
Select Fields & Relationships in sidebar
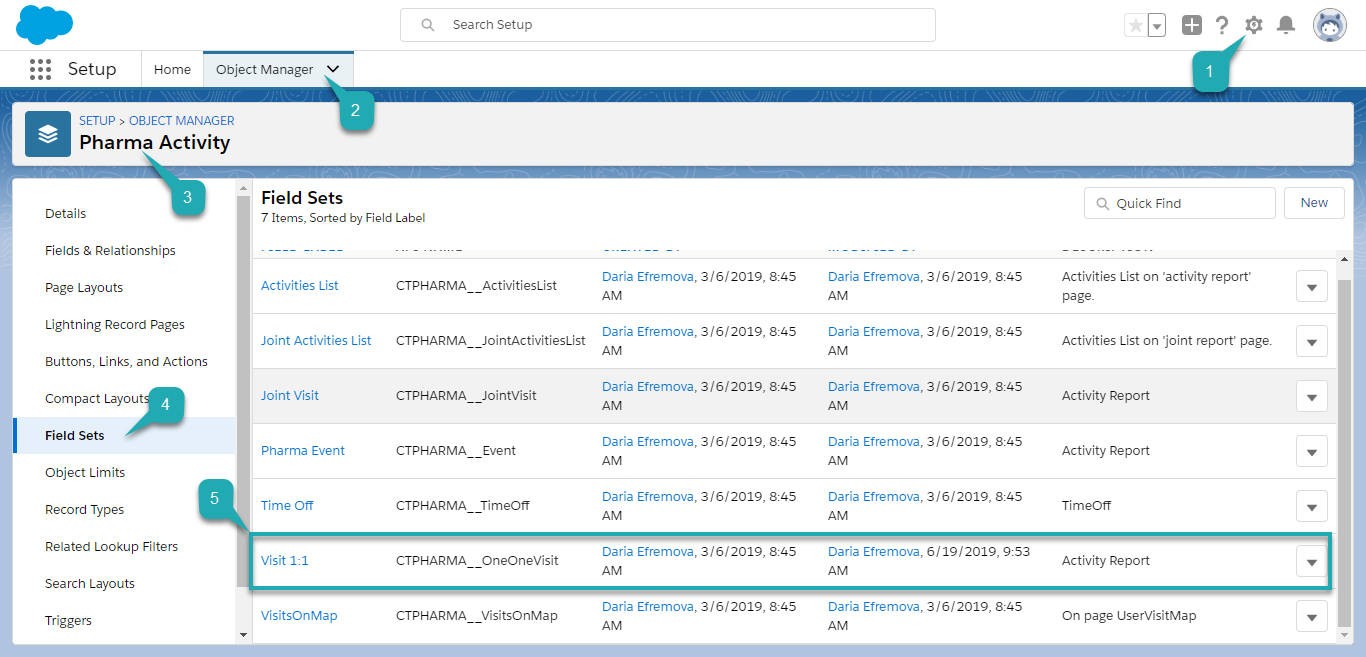click(x=110, y=251)
